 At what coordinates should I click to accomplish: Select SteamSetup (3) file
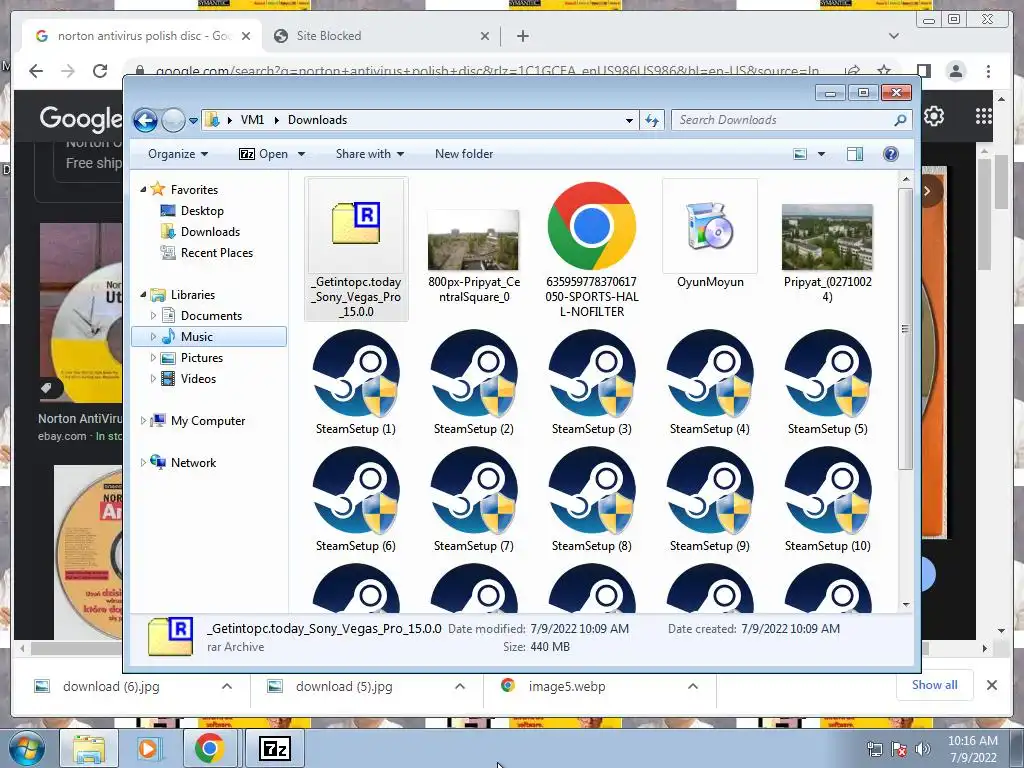click(x=592, y=382)
